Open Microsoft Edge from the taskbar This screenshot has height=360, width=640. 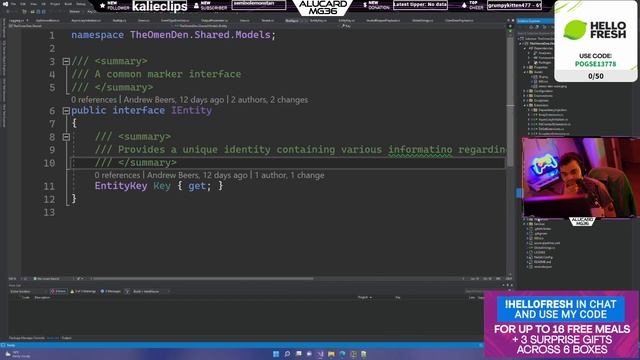[x=342, y=354]
